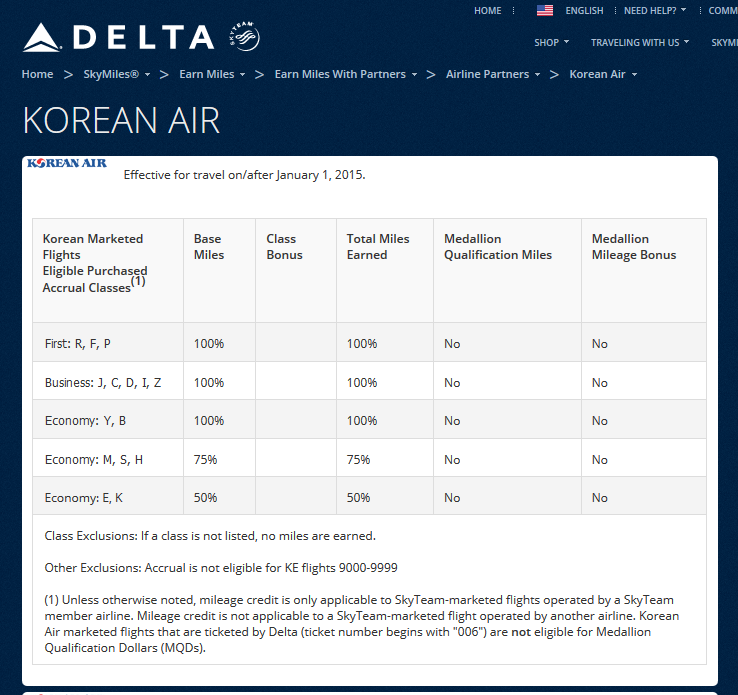
Task: Click the Korean Air page heading
Action: click(121, 121)
